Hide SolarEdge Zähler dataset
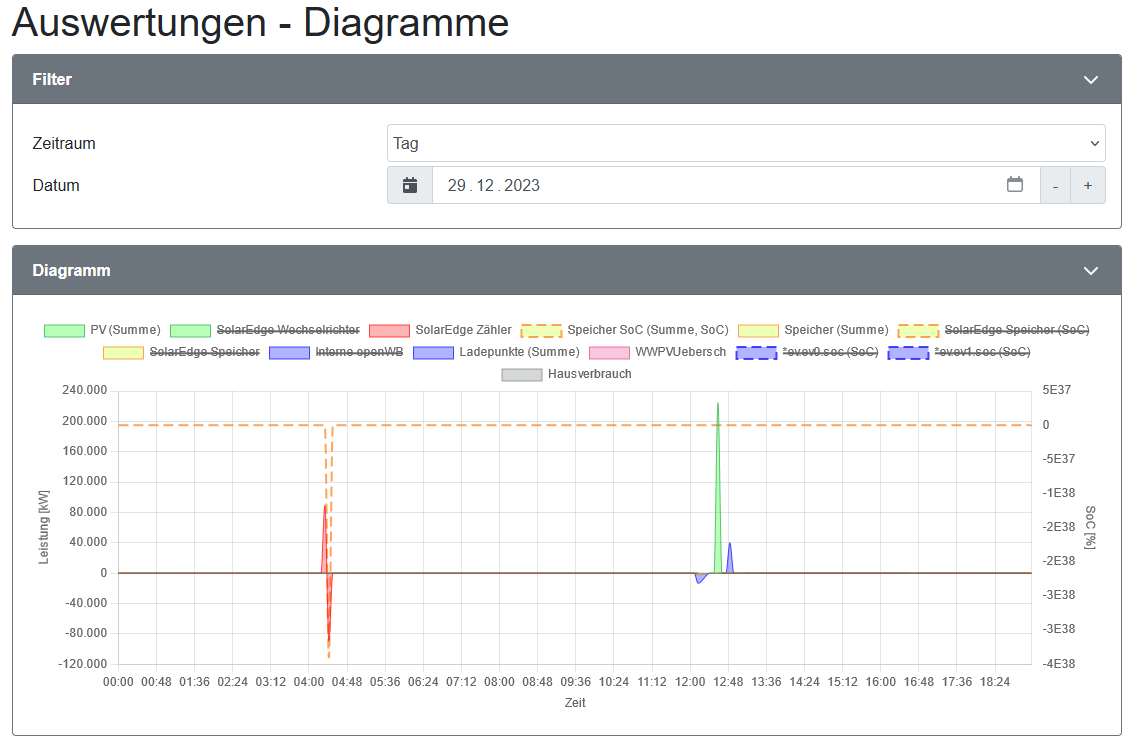This screenshot has width=1127, height=743. [x=463, y=330]
